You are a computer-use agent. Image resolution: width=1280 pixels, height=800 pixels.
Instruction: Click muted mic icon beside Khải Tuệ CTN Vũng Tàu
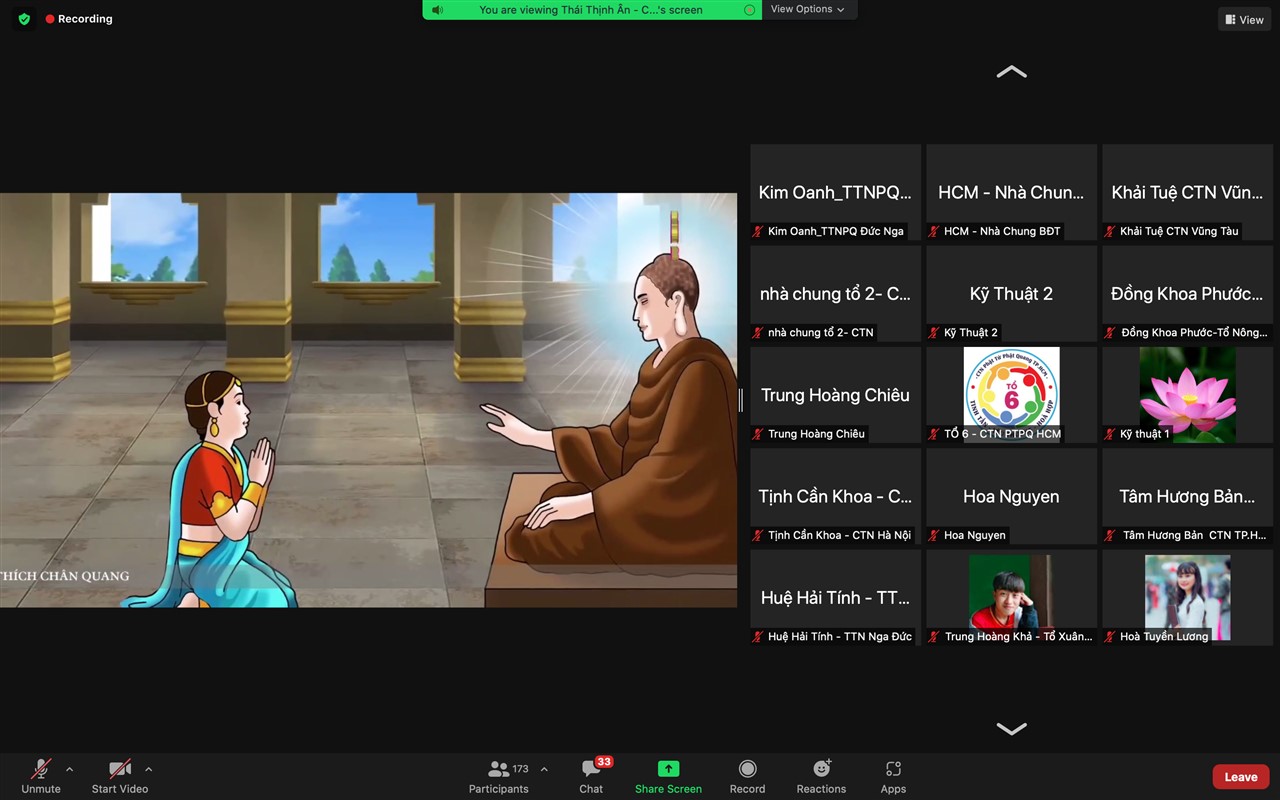1111,231
